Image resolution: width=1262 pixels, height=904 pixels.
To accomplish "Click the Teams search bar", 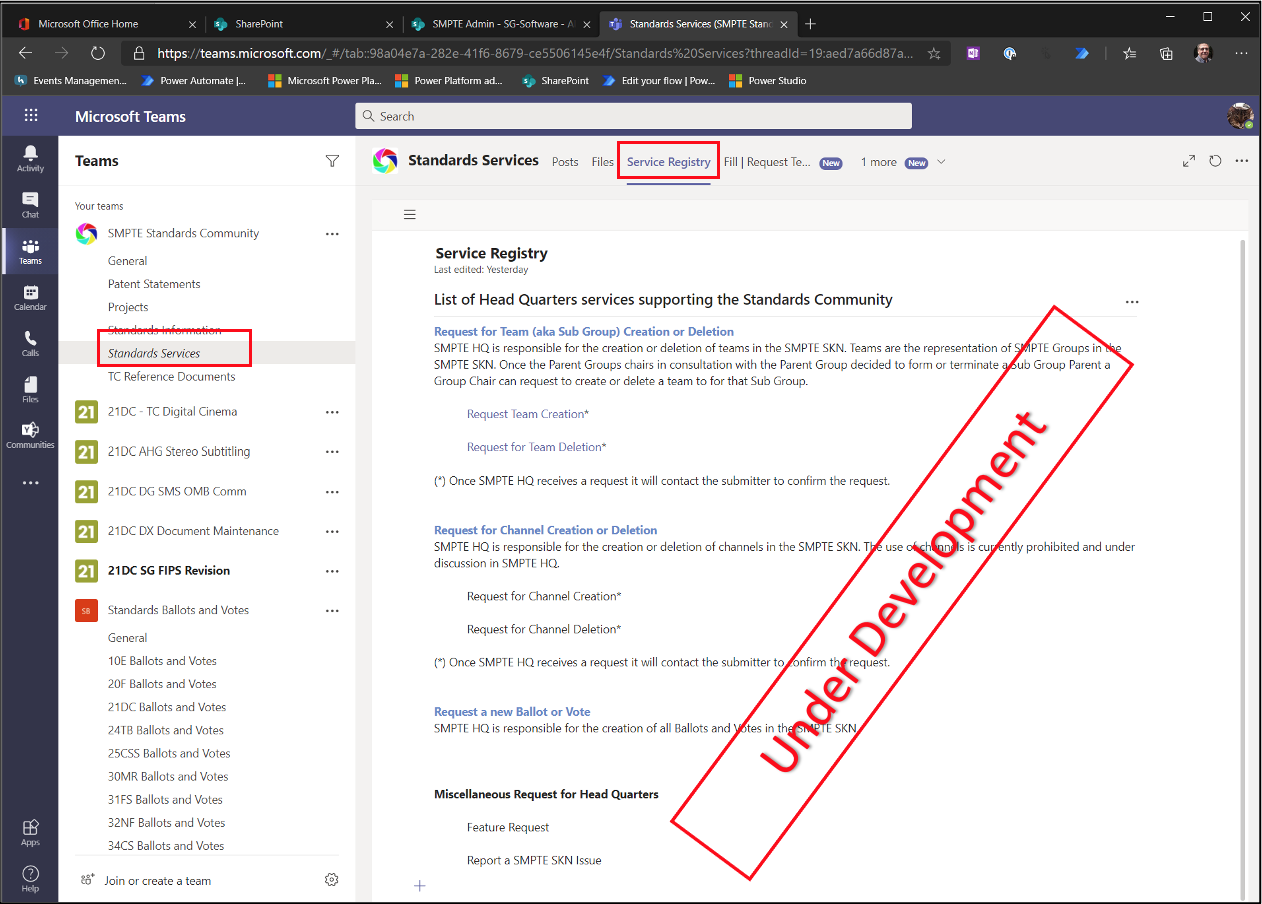I will (x=633, y=115).
